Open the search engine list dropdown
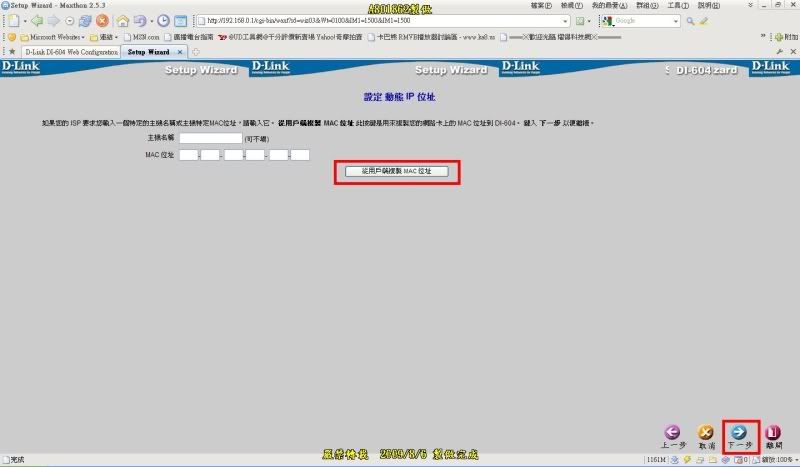Image resolution: width=800 pixels, height=467 pixels. pos(676,21)
